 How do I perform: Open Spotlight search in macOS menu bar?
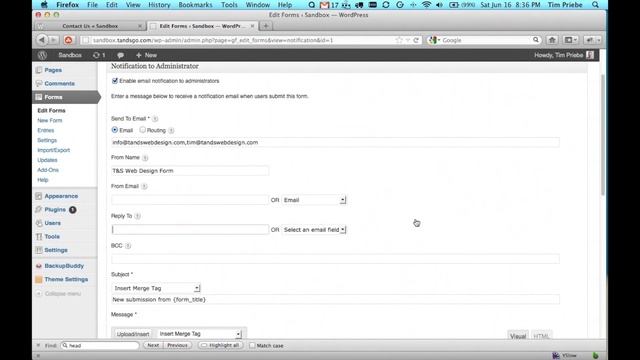click(x=595, y=5)
